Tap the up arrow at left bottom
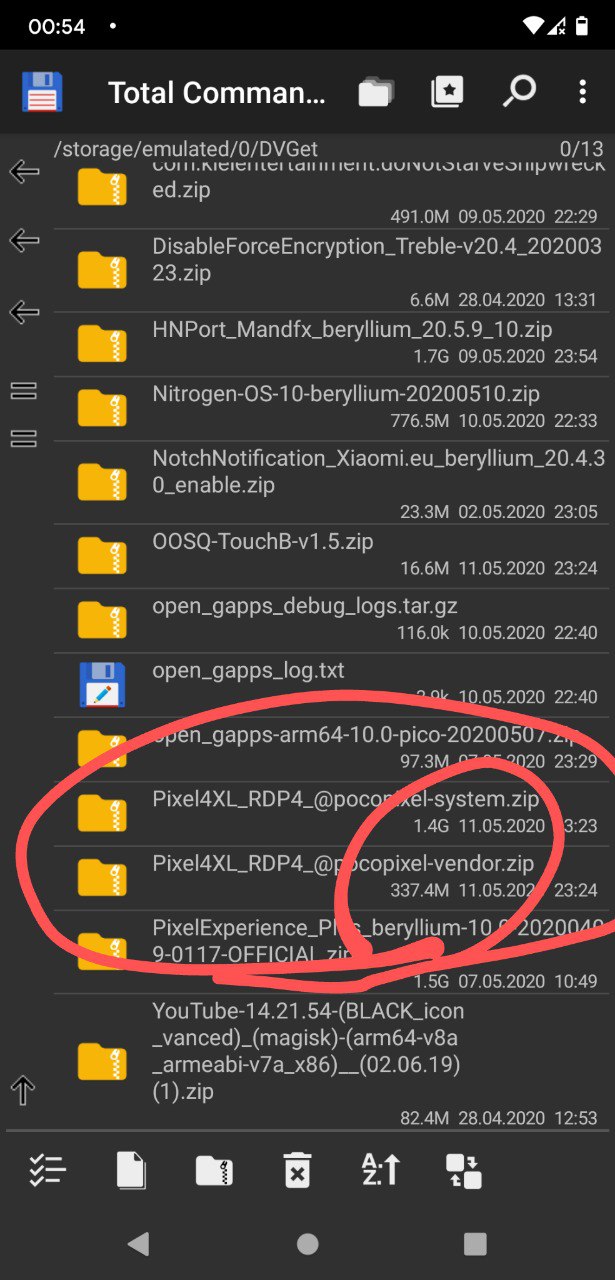Image resolution: width=615 pixels, height=1280 pixels. click(x=24, y=1090)
